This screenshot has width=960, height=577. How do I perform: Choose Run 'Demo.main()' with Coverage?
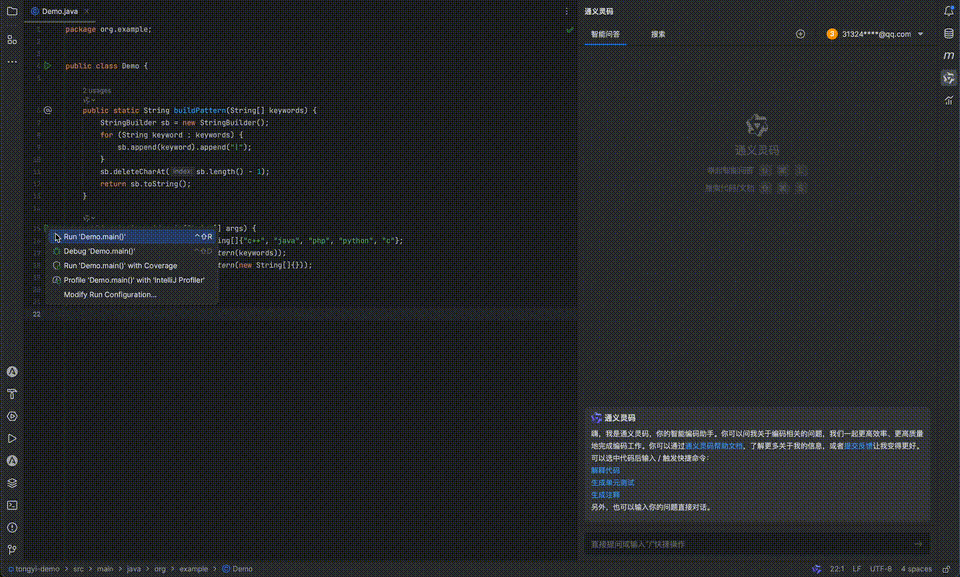(x=120, y=266)
